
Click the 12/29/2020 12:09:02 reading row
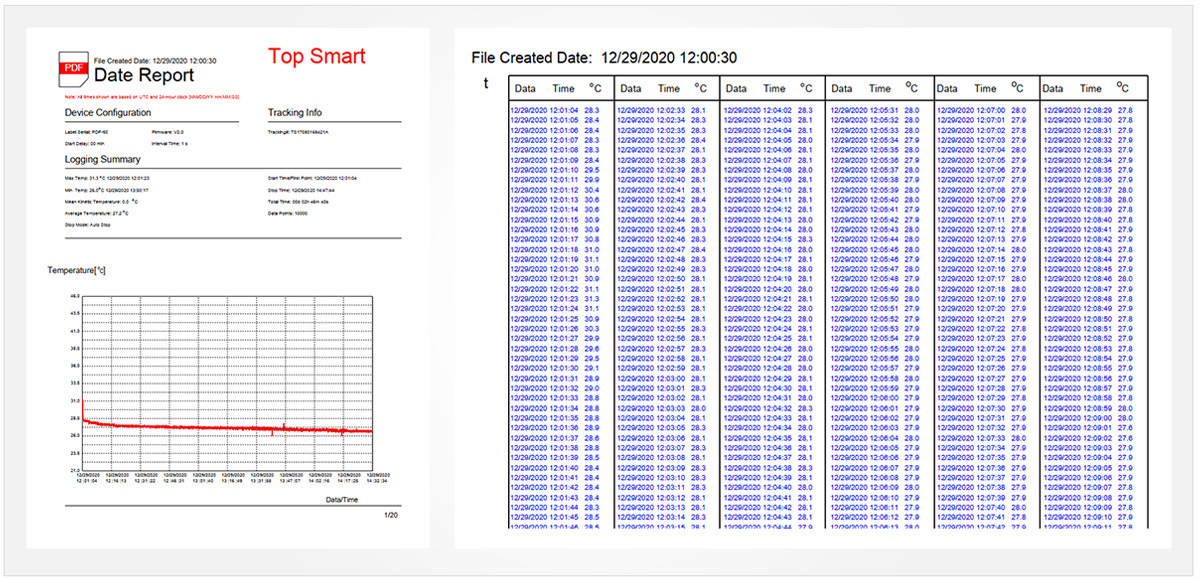pos(1090,438)
